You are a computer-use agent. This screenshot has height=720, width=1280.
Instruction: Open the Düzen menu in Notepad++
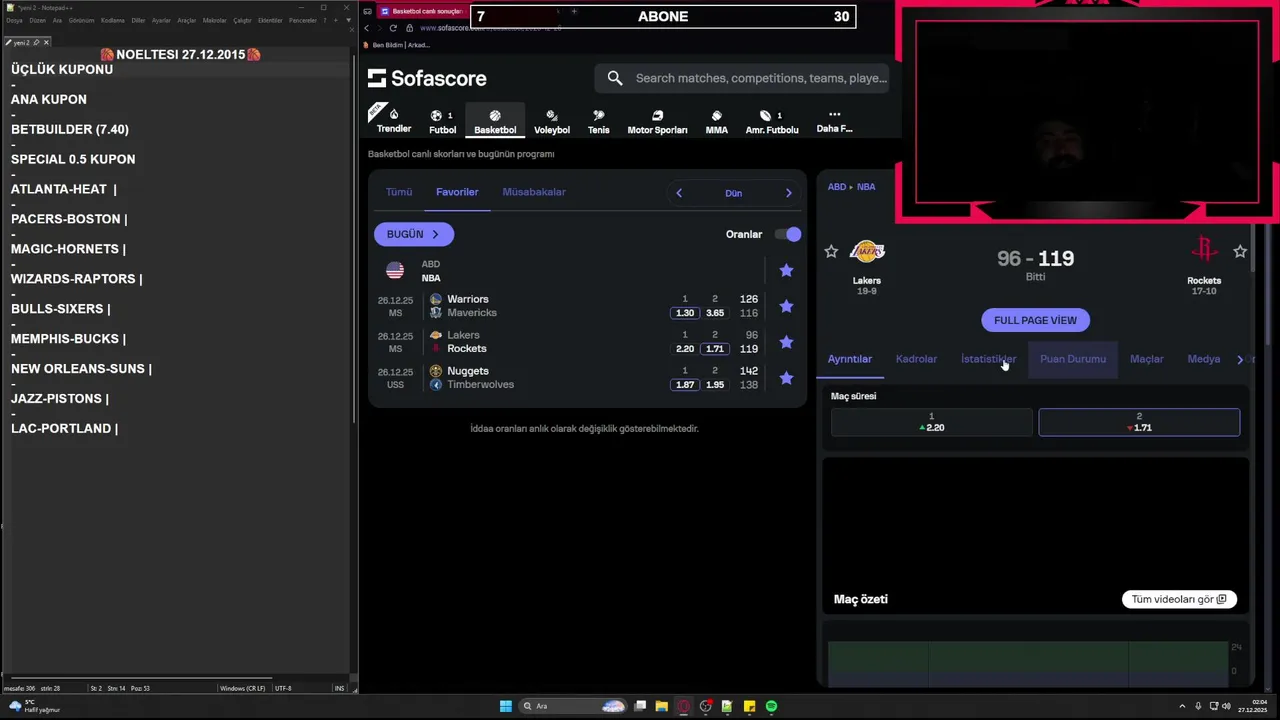(38, 20)
